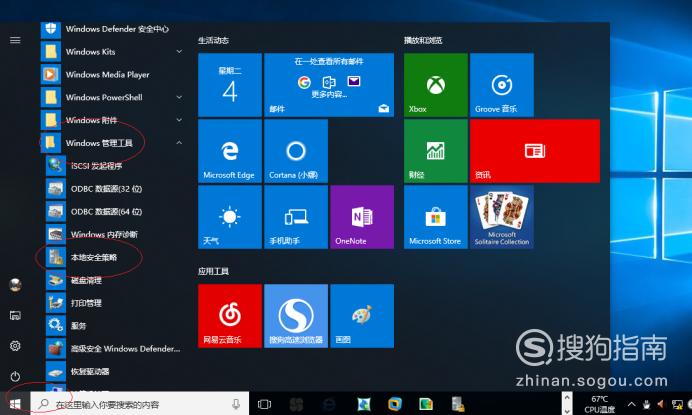Open the Pictures shortcut in Start sidebar
This screenshot has height=415, width=692.
click(15, 315)
